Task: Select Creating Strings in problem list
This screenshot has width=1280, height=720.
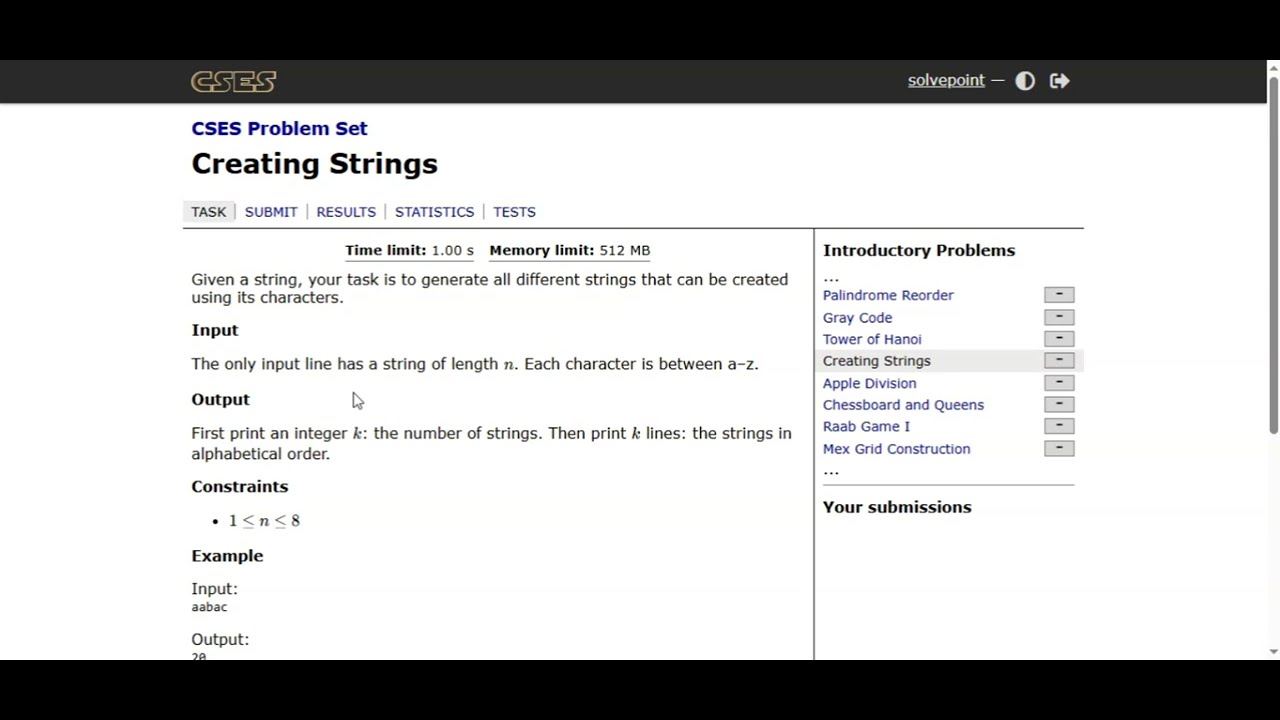Action: pyautogui.click(x=876, y=361)
